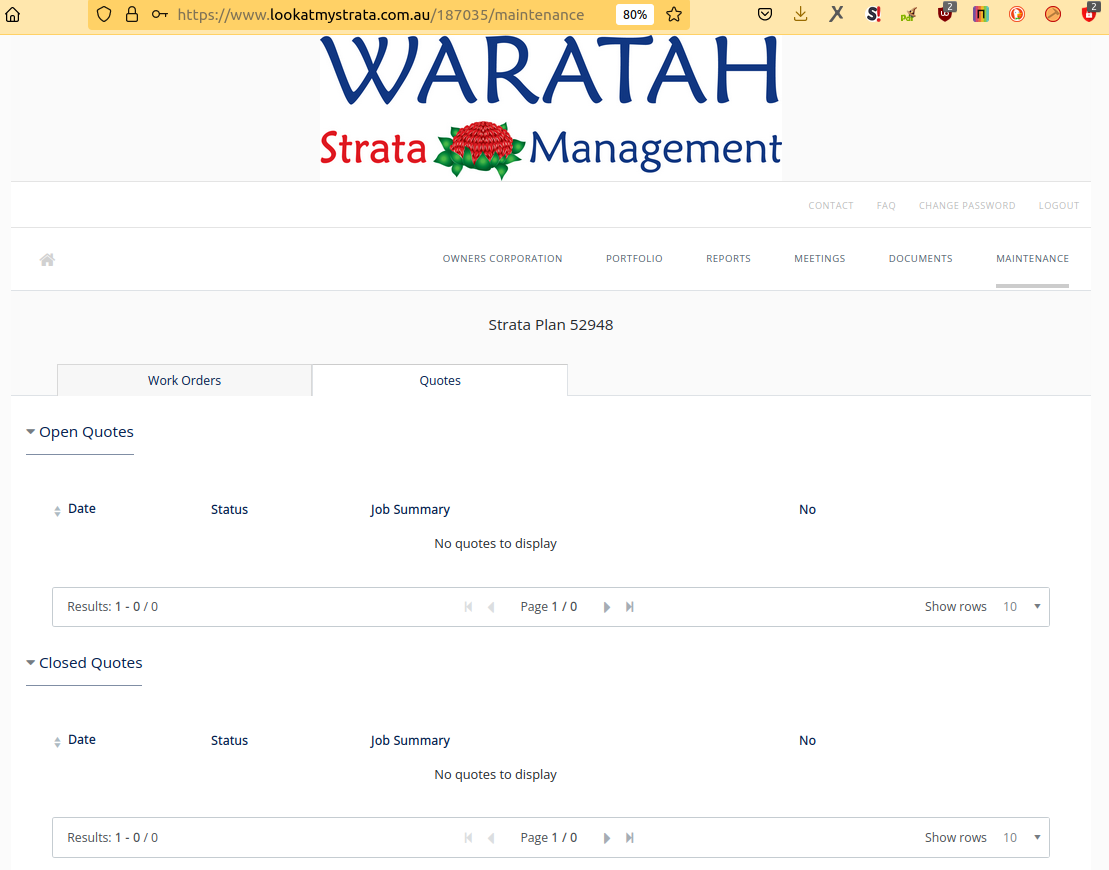Open the saved password key icon
The image size is (1109, 870).
point(160,14)
